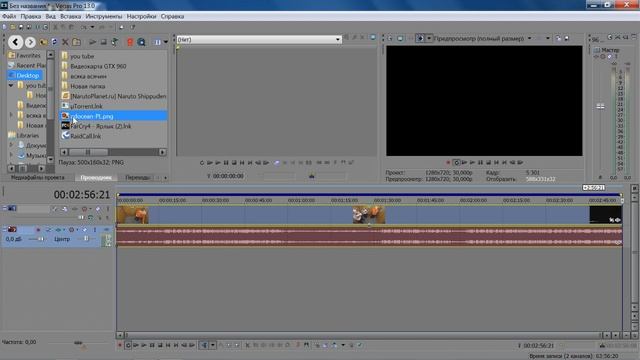Pause playback in video preview transport
The width and height of the screenshot is (640, 360).
(480, 162)
